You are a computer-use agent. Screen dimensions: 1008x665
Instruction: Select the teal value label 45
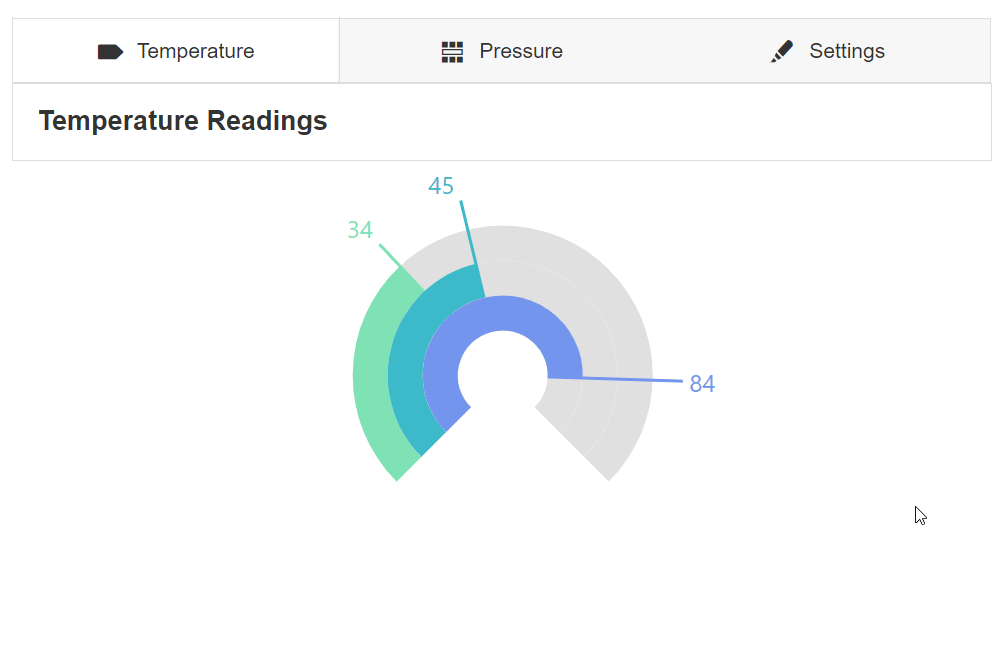tap(441, 186)
